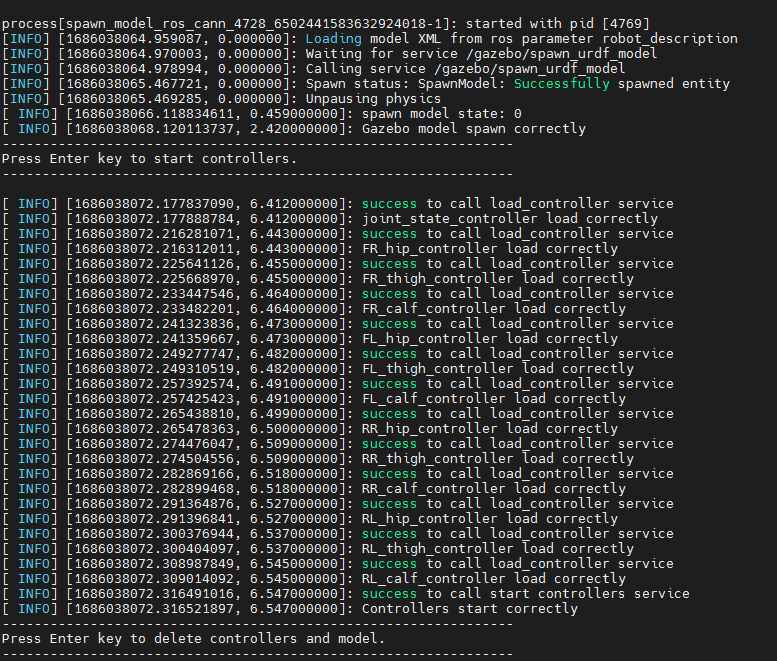Click the "FR_calf_controller load correctly" text
The height and width of the screenshot is (661, 777).
pos(493,308)
